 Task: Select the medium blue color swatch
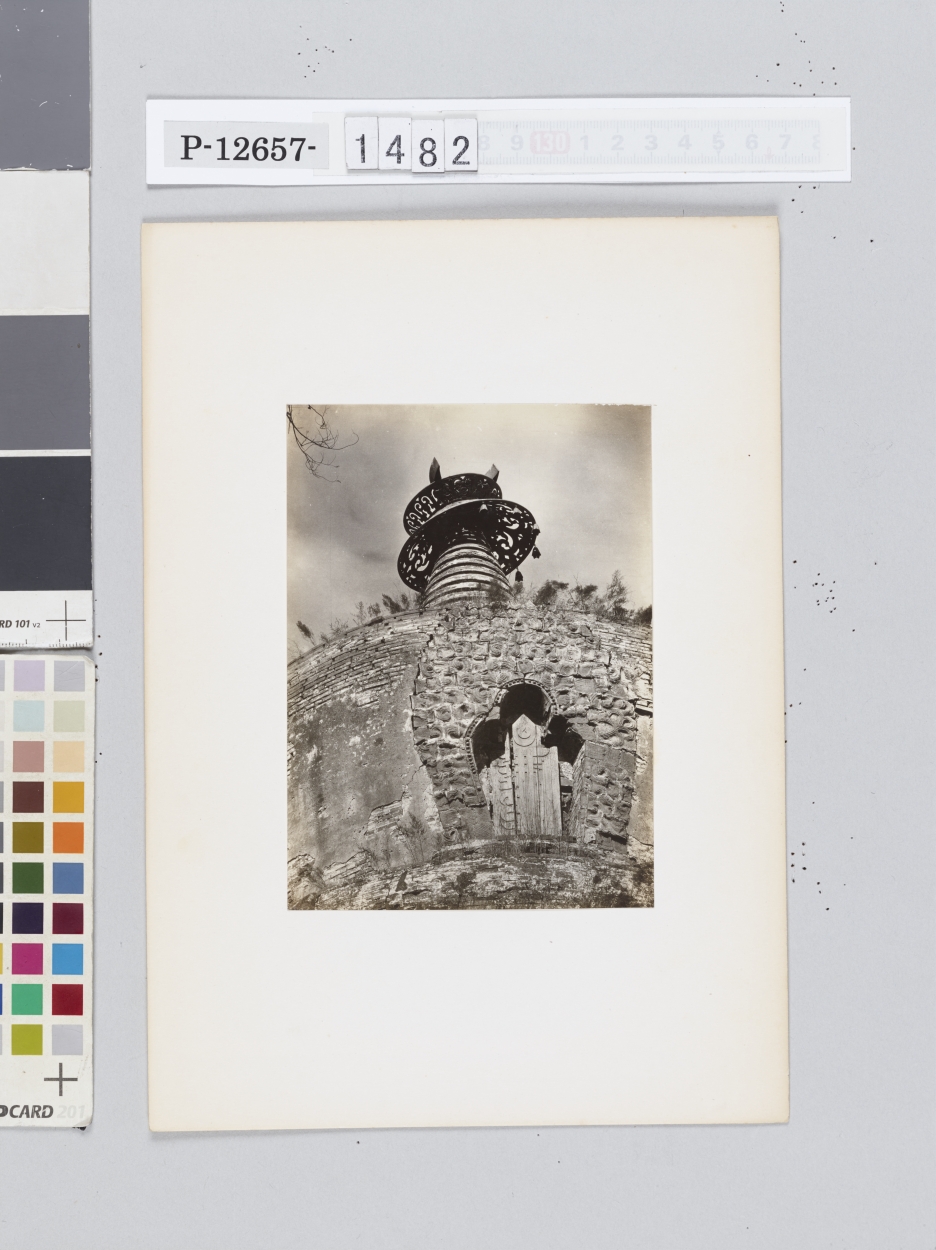(68, 878)
